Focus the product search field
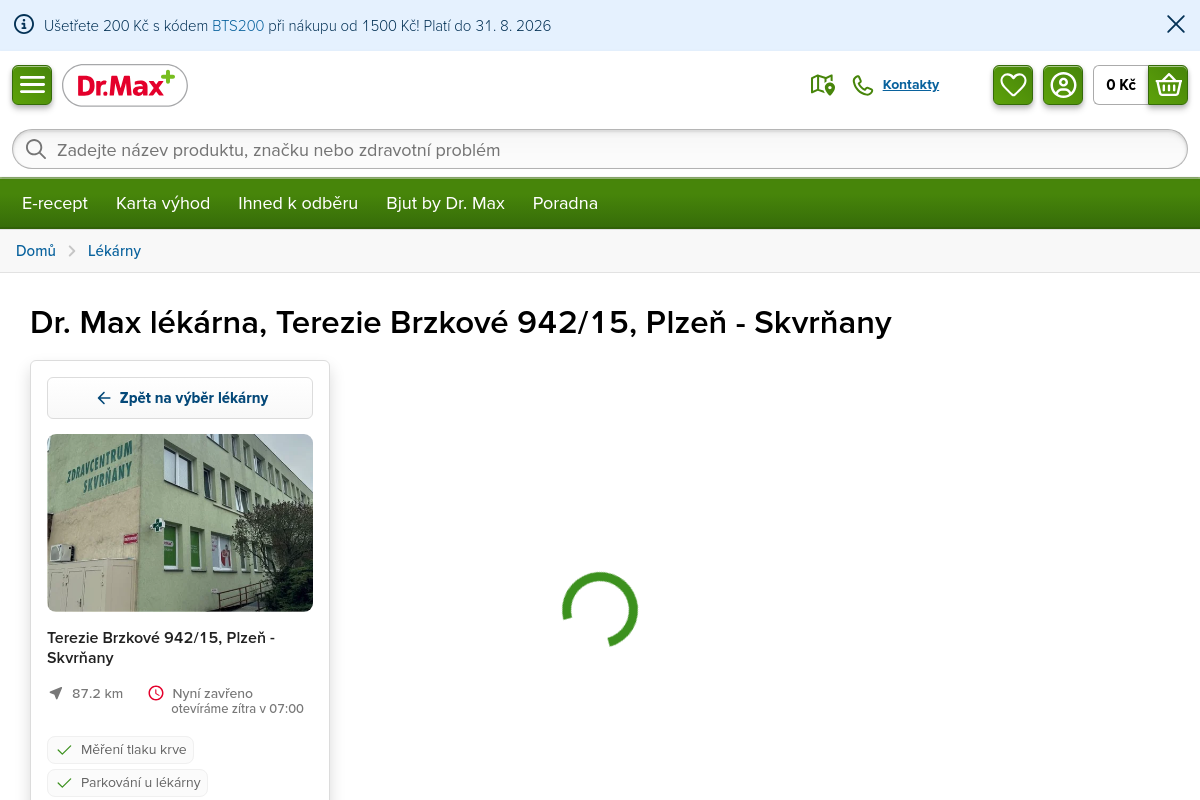Viewport: 1200px width, 800px height. coord(600,150)
